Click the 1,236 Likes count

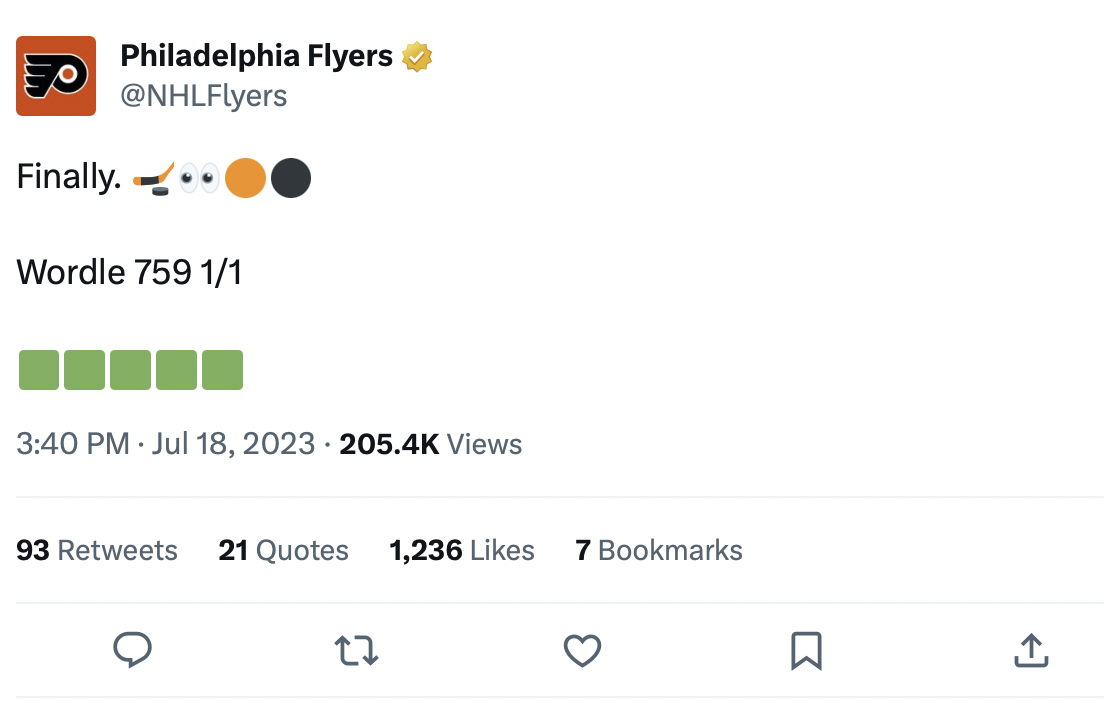461,550
